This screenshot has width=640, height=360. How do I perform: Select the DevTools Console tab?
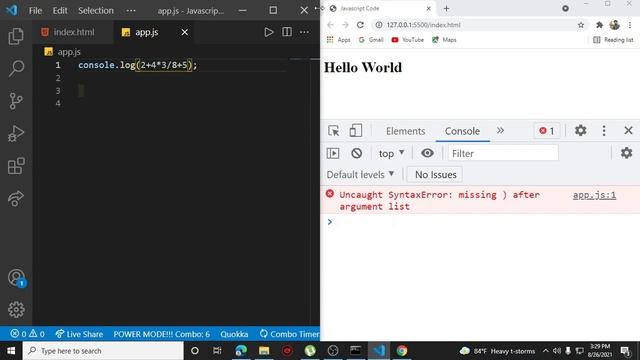tap(462, 131)
